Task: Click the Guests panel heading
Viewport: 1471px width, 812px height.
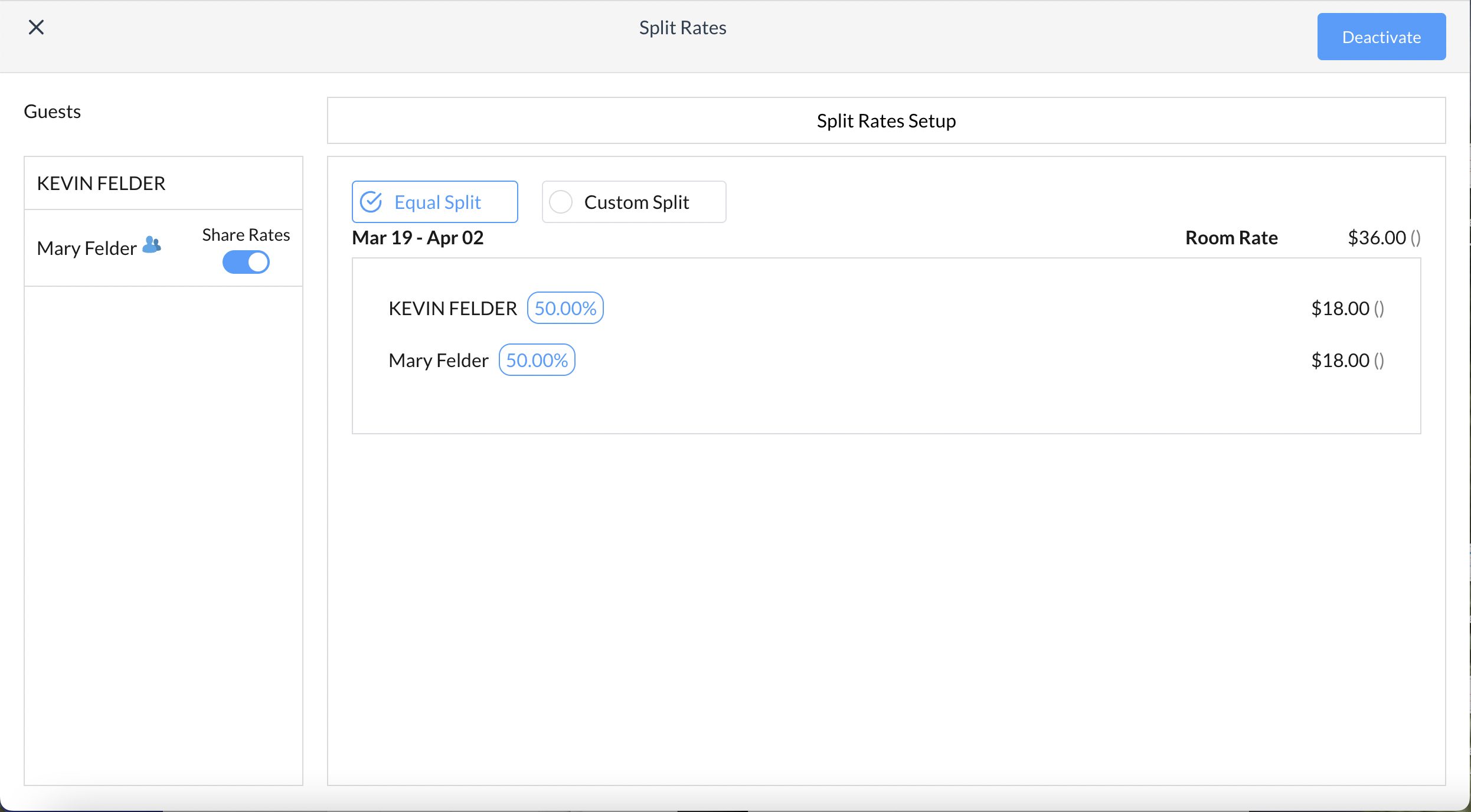Action: (53, 112)
